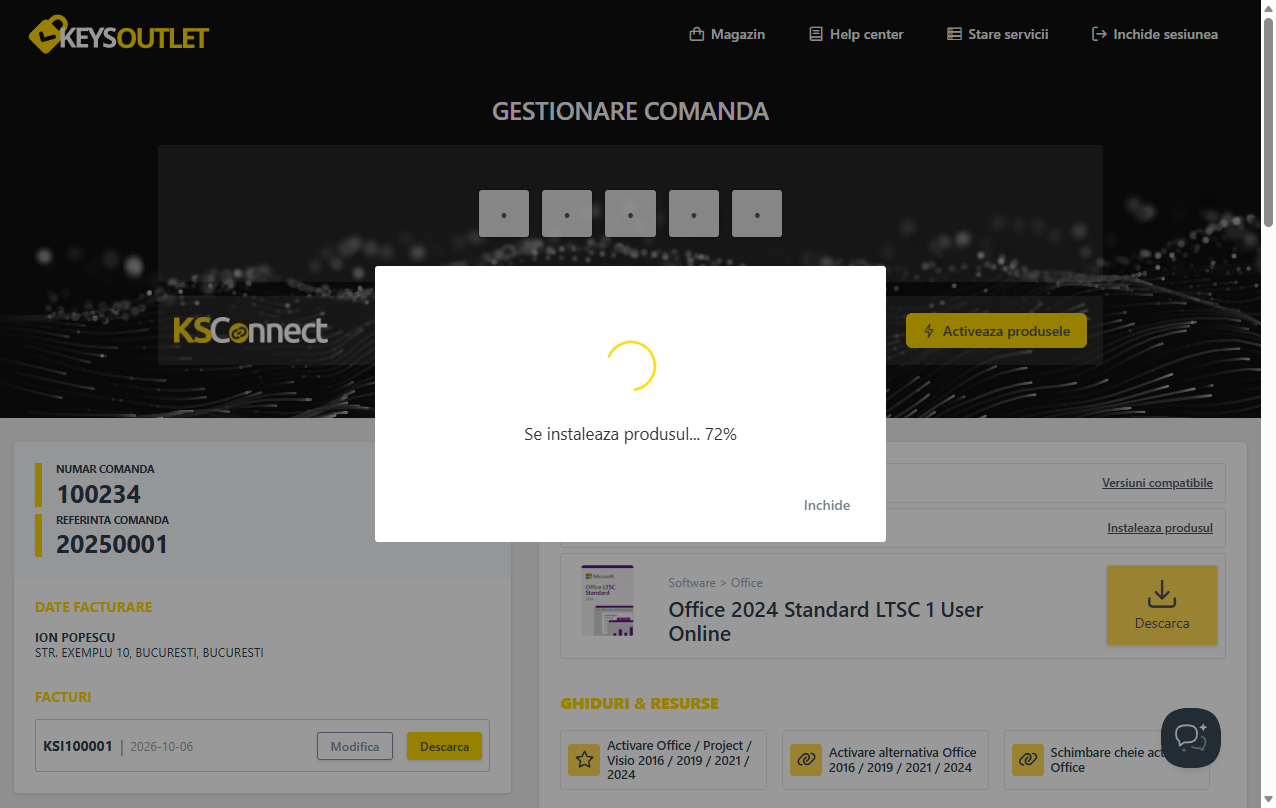Go to Help center
The height and width of the screenshot is (808, 1276).
point(856,34)
